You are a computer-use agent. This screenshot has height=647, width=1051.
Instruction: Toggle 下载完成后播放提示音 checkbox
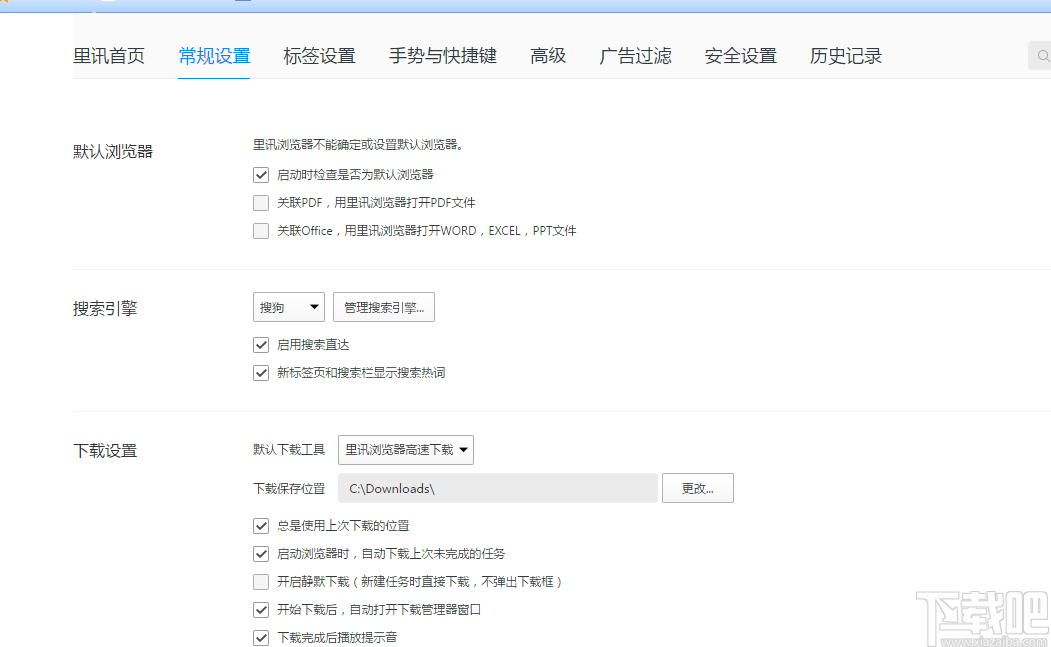[261, 638]
